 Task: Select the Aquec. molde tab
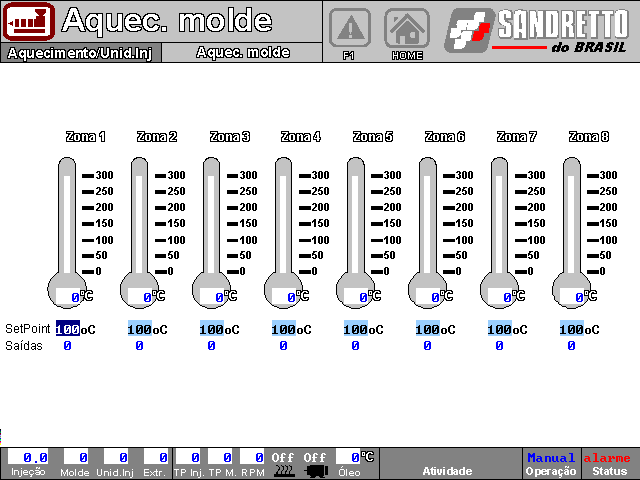pos(242,53)
